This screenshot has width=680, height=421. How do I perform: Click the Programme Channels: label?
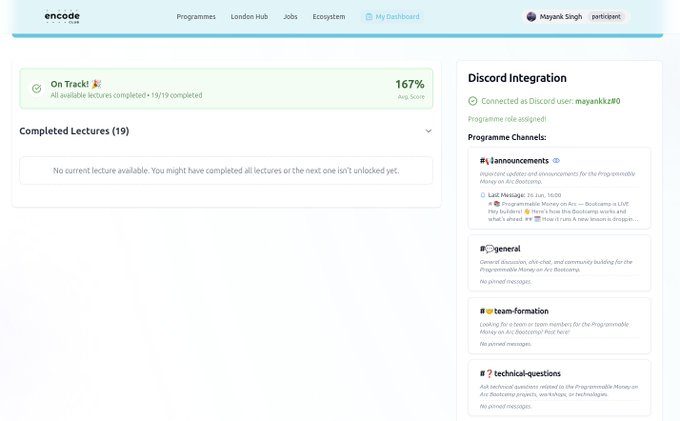pos(507,137)
